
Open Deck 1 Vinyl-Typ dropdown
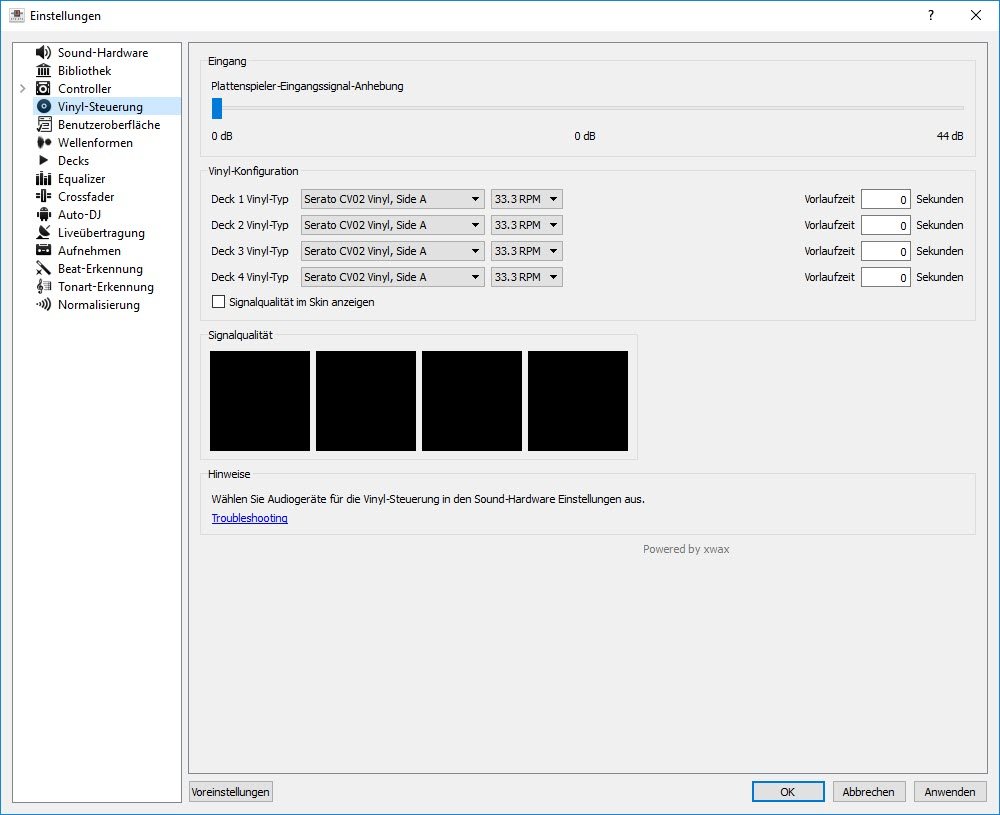(x=392, y=199)
